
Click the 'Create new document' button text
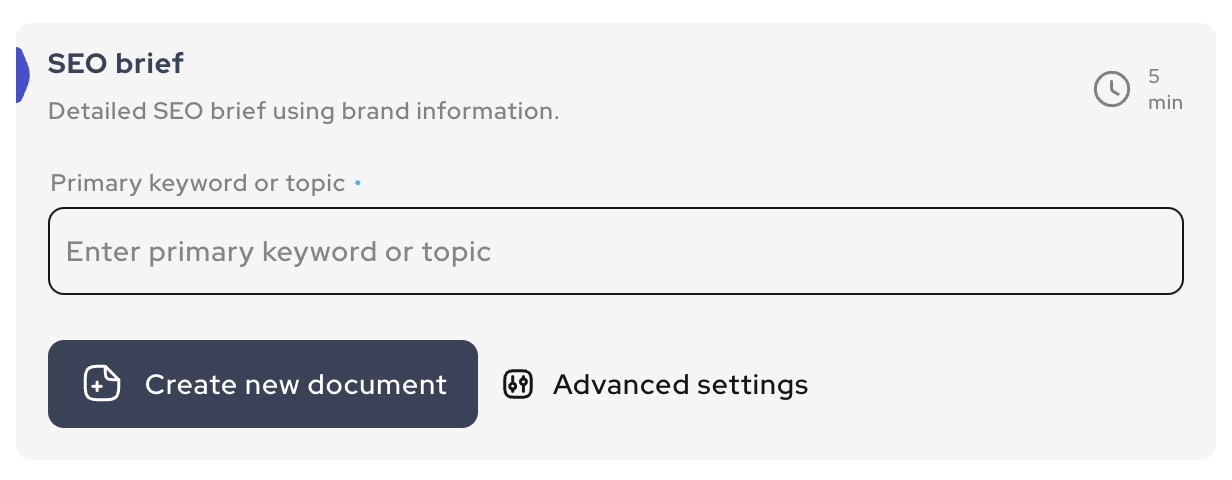click(x=296, y=384)
